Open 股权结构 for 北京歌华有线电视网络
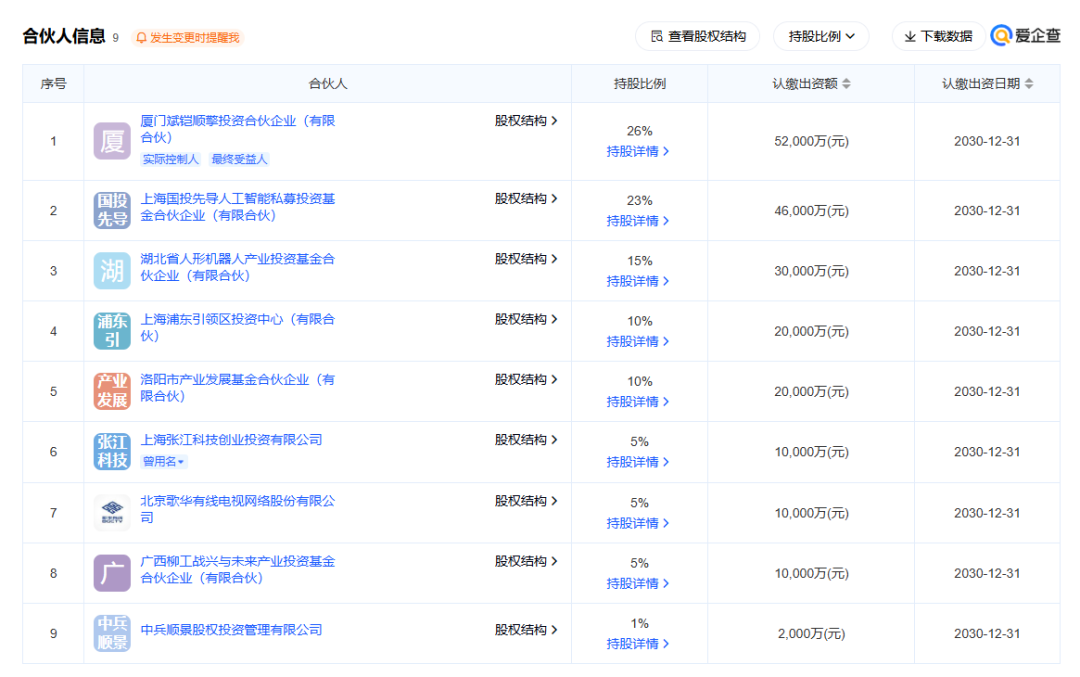1080x677 pixels. click(x=526, y=501)
